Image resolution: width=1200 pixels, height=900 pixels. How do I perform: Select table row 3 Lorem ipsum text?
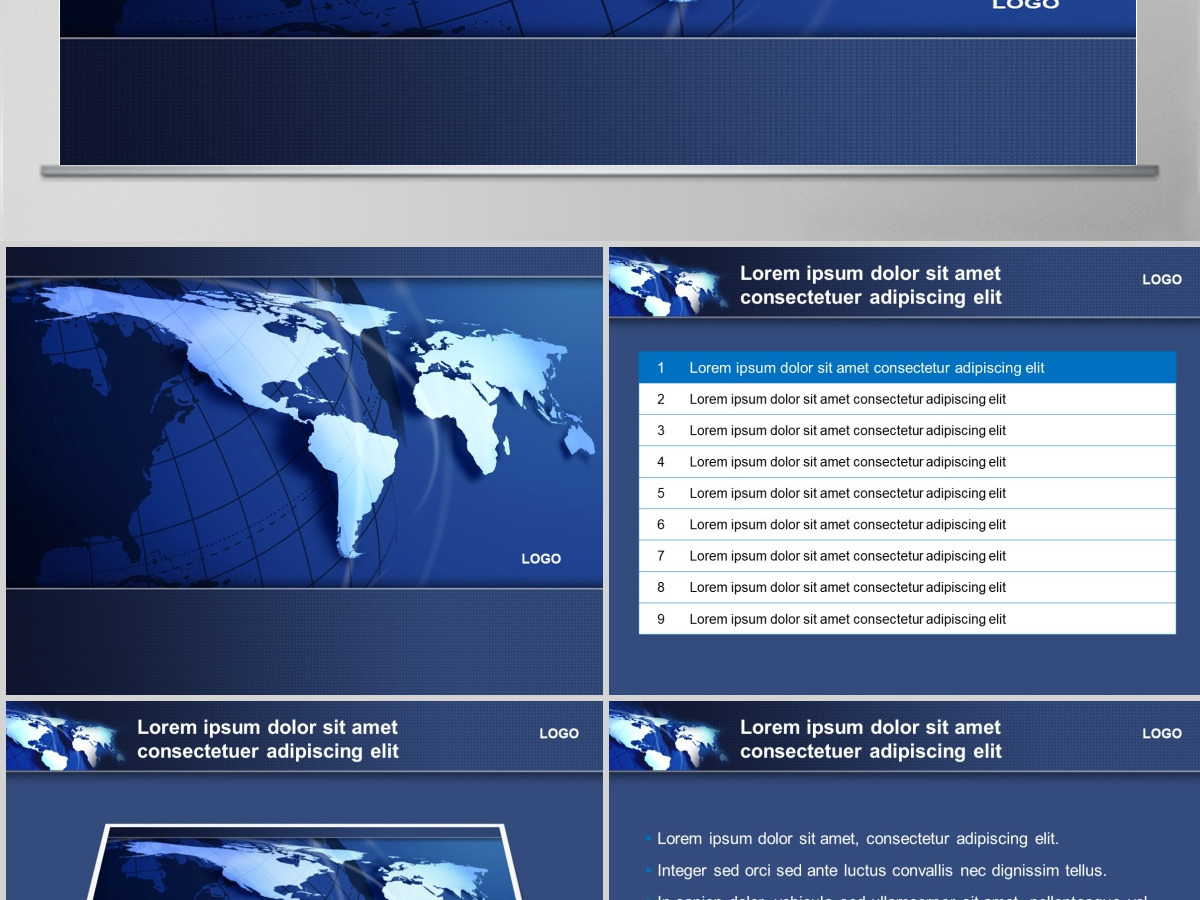847,431
